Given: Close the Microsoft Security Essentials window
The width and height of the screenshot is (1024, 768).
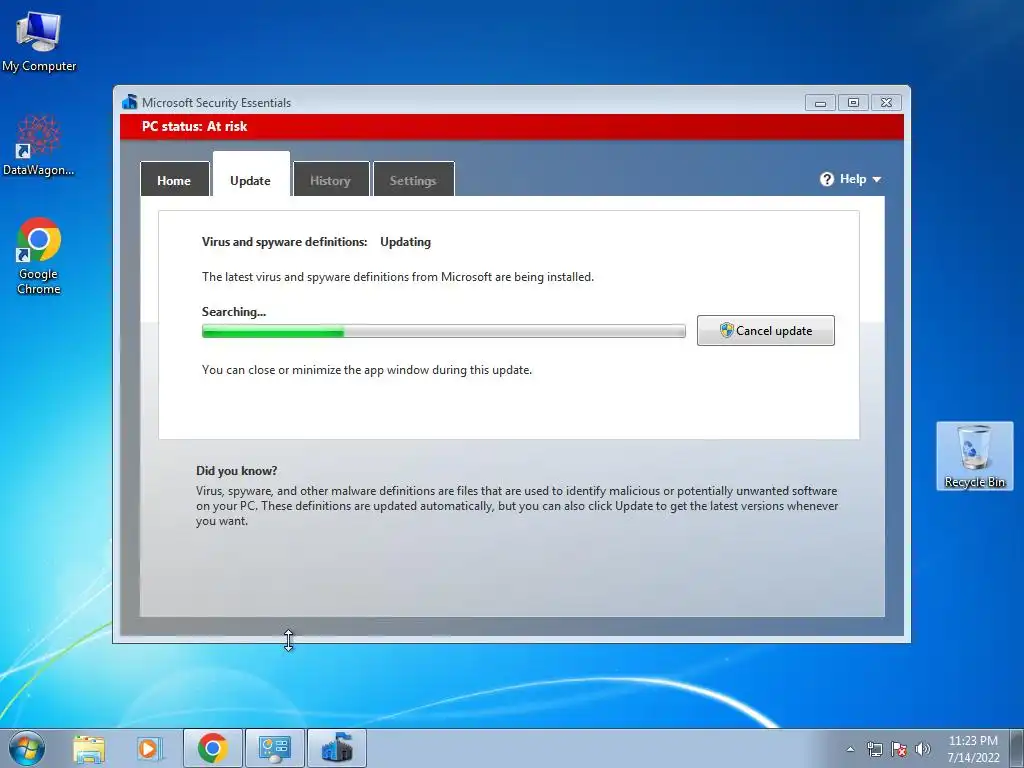Looking at the screenshot, I should (886, 103).
